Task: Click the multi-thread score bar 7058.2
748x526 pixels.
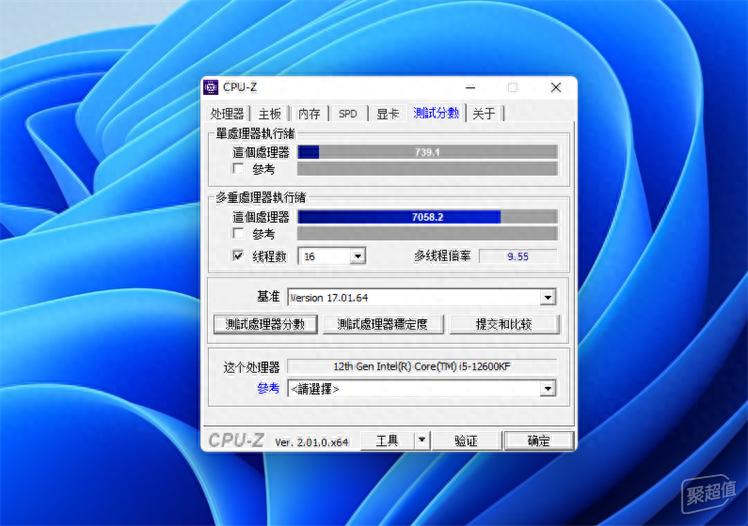Action: pos(427,217)
